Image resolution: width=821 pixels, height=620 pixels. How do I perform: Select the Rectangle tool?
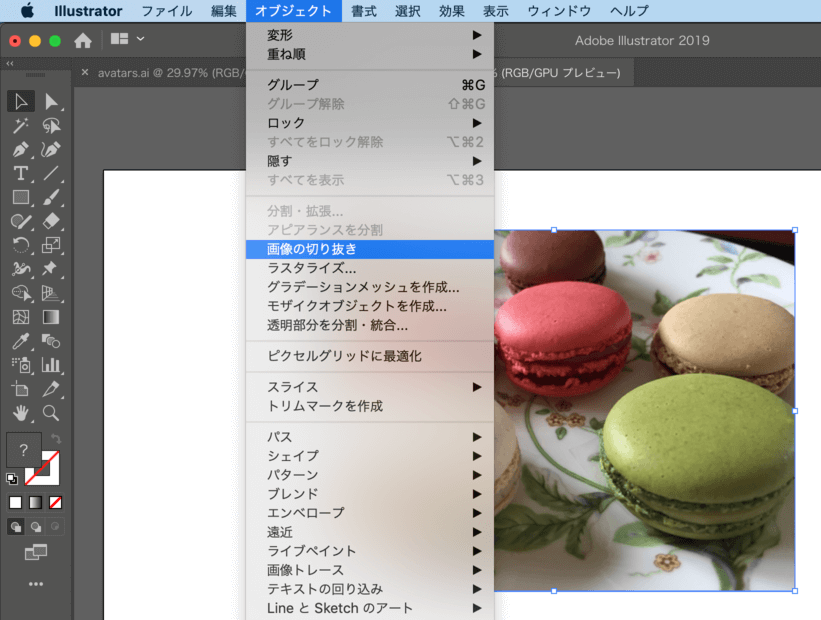coord(21,197)
